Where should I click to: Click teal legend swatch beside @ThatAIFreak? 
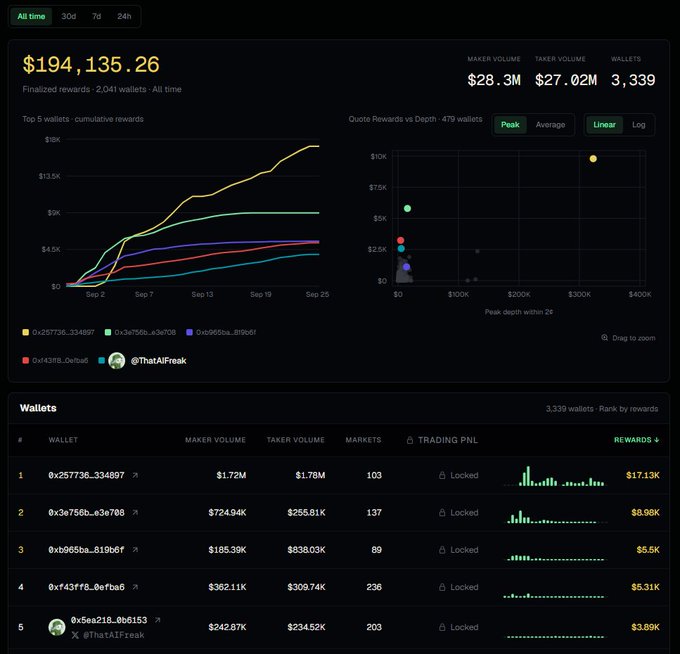tap(101, 360)
